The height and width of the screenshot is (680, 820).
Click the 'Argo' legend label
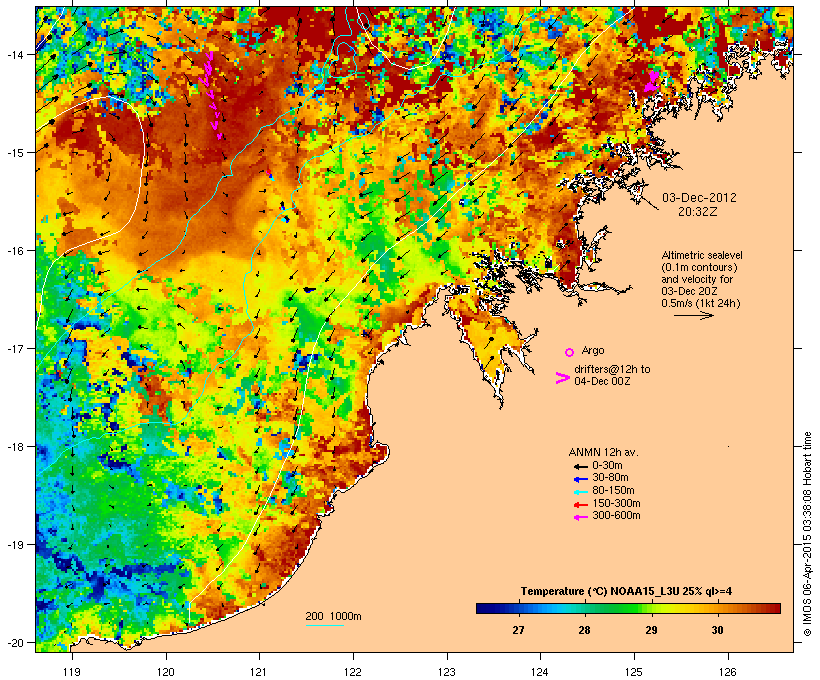click(593, 350)
